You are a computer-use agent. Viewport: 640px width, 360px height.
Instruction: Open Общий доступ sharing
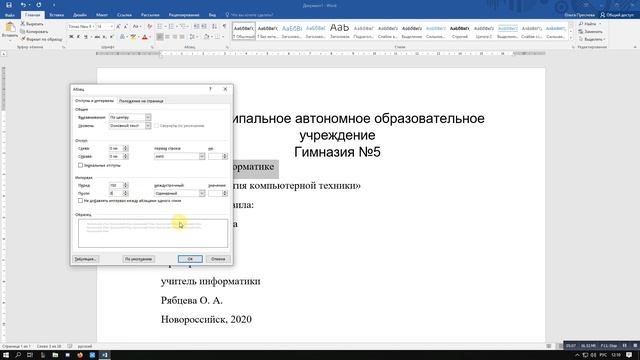coord(617,15)
